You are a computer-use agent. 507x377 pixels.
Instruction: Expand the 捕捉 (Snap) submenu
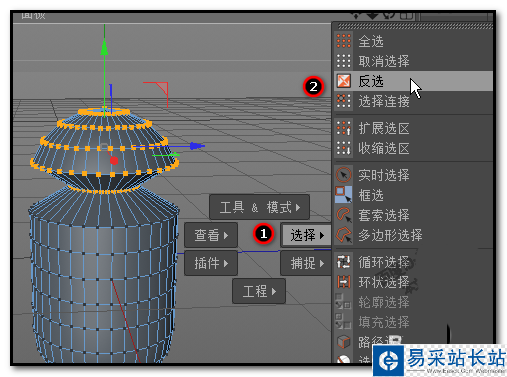[306, 263]
